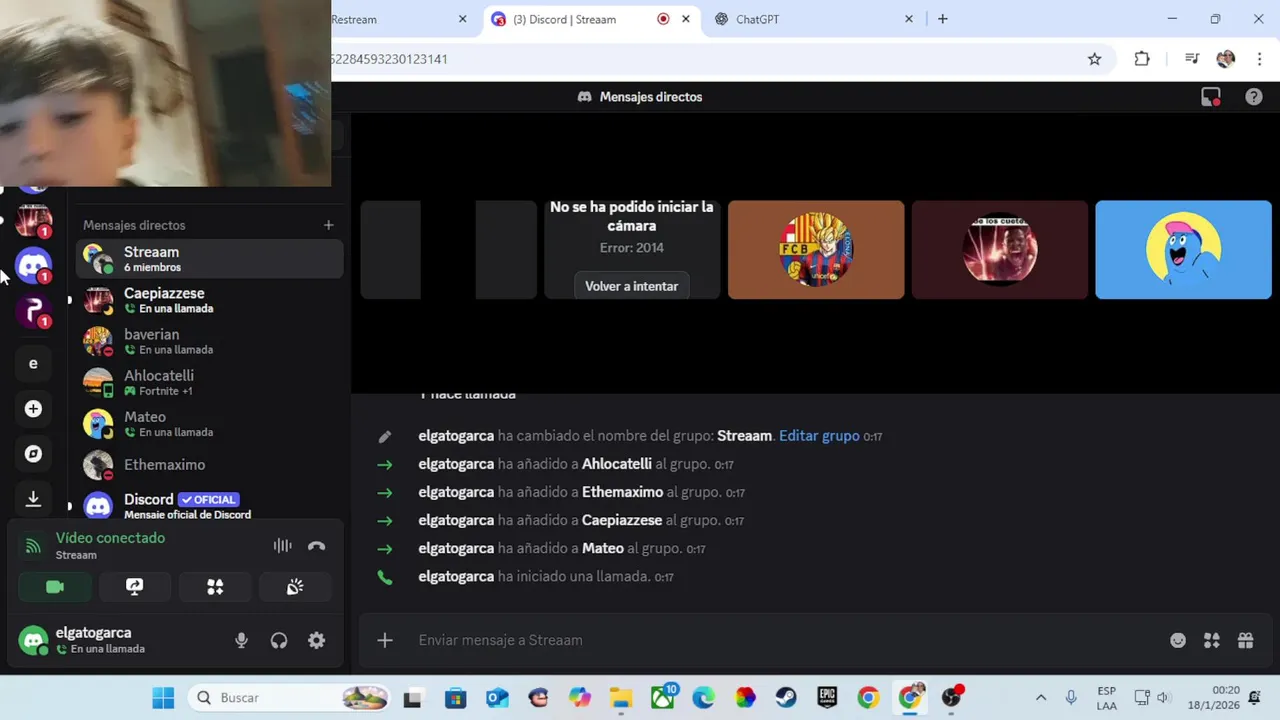Toggle the camera button in voice panel

tap(55, 587)
